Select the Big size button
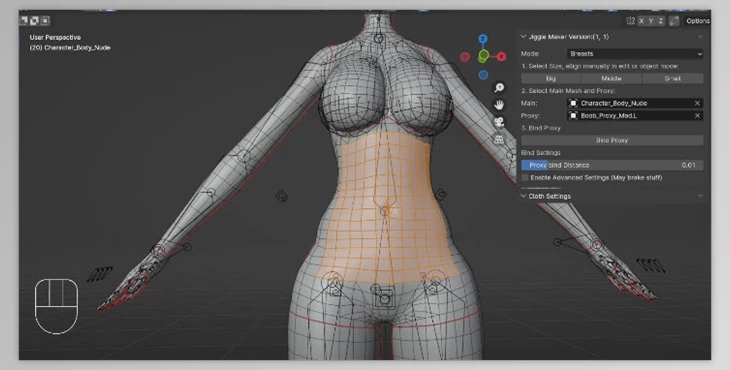The image size is (730, 370). coord(551,79)
